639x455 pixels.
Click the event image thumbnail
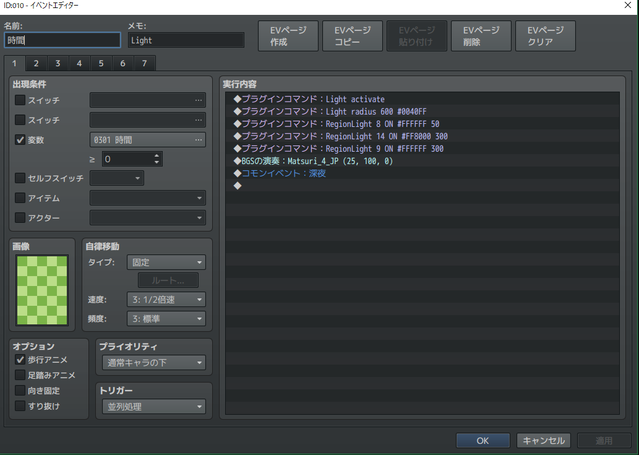[42, 290]
